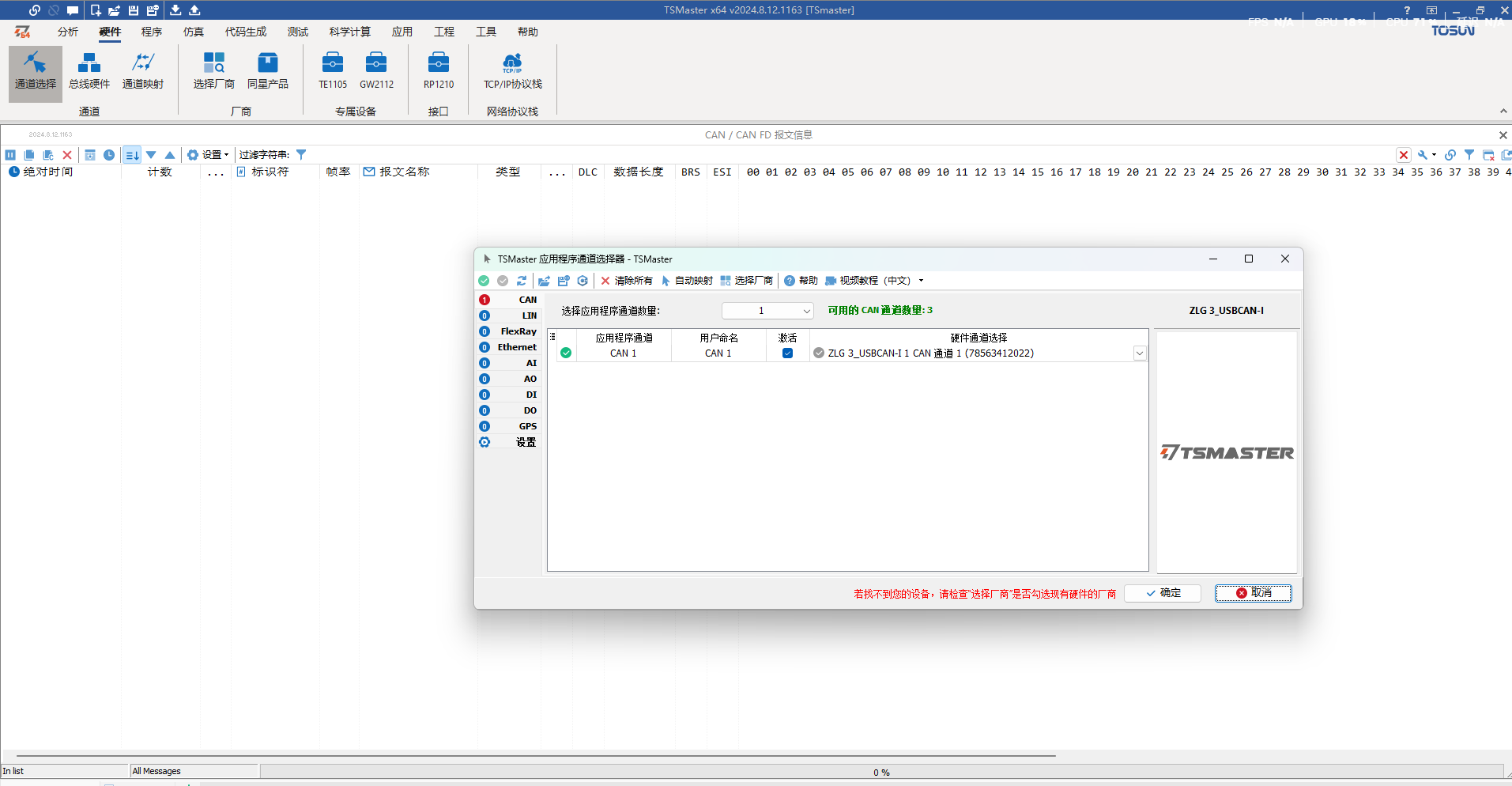1512x786 pixels.
Task: Collapse the ribbon with the chevron
Action: tap(1503, 111)
